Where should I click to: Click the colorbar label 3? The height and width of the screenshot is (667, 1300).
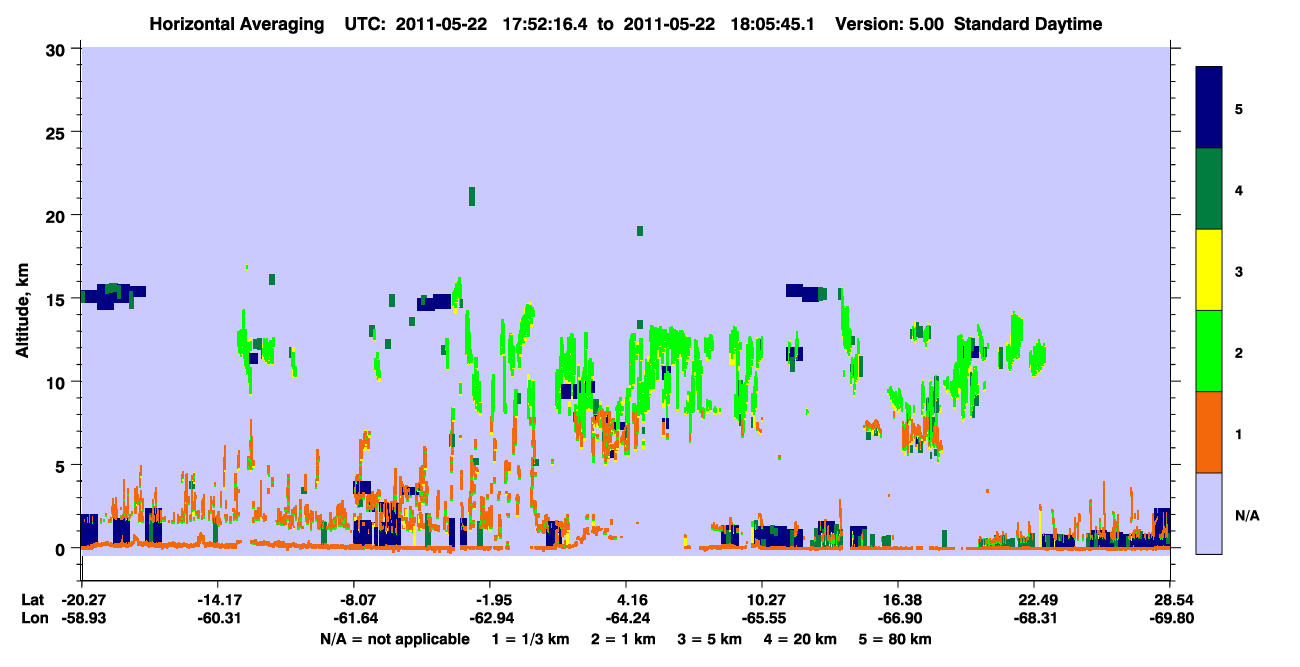(x=1239, y=270)
